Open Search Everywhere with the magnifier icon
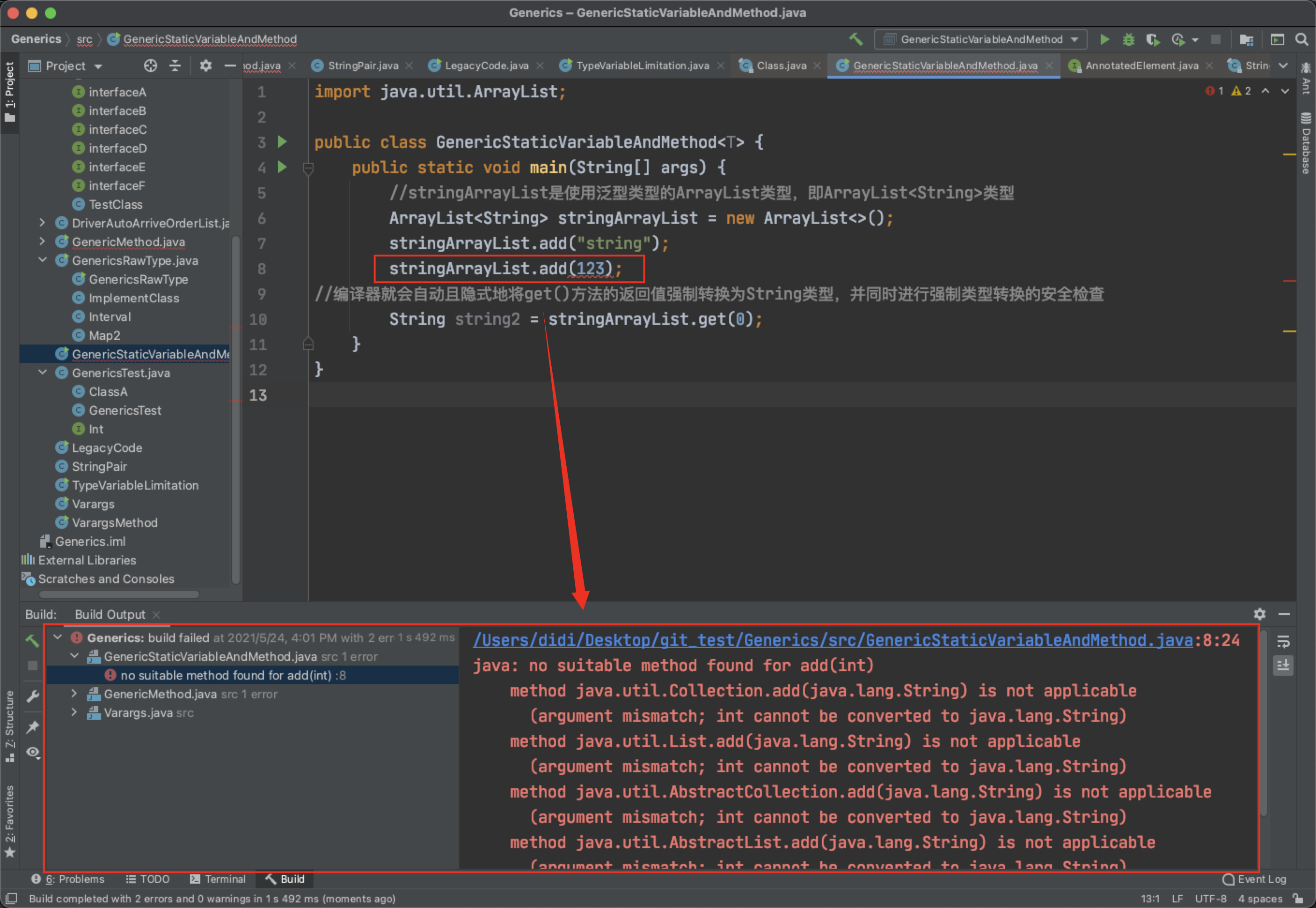1316x908 pixels. 1302,39
